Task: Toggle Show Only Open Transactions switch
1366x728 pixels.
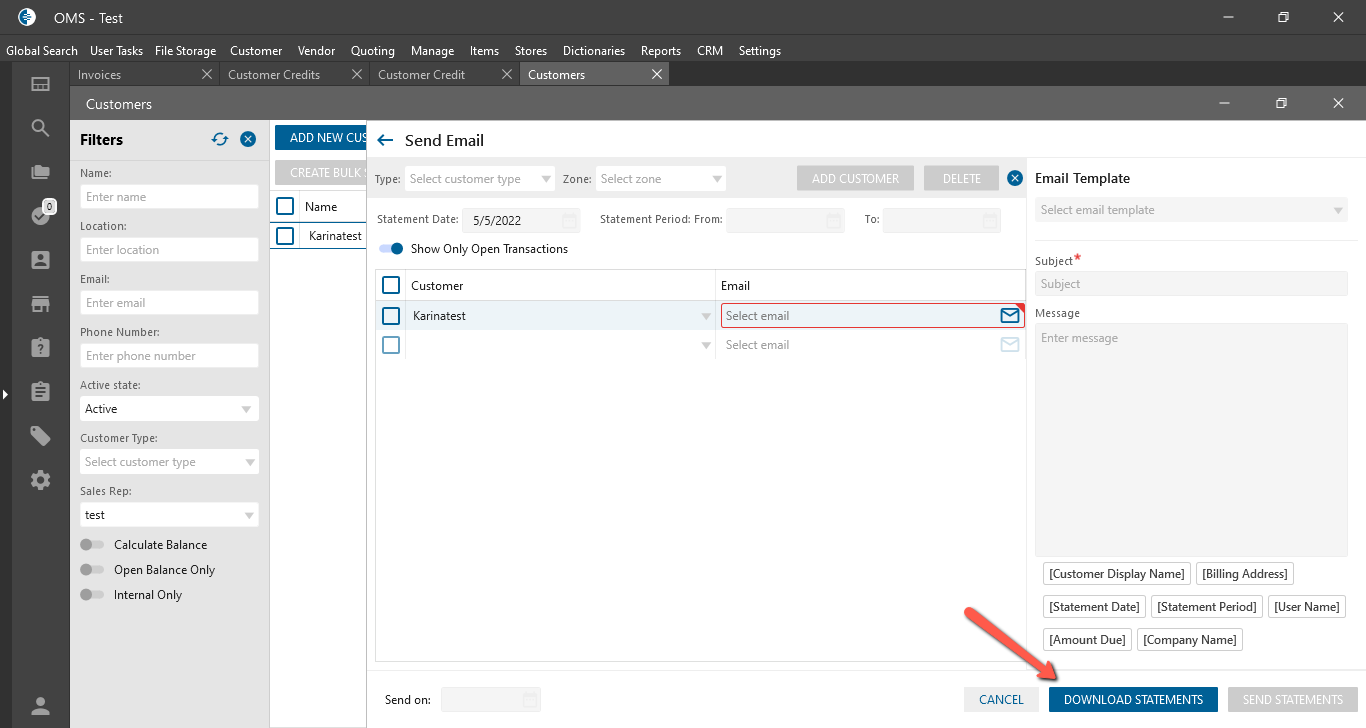Action: click(391, 249)
